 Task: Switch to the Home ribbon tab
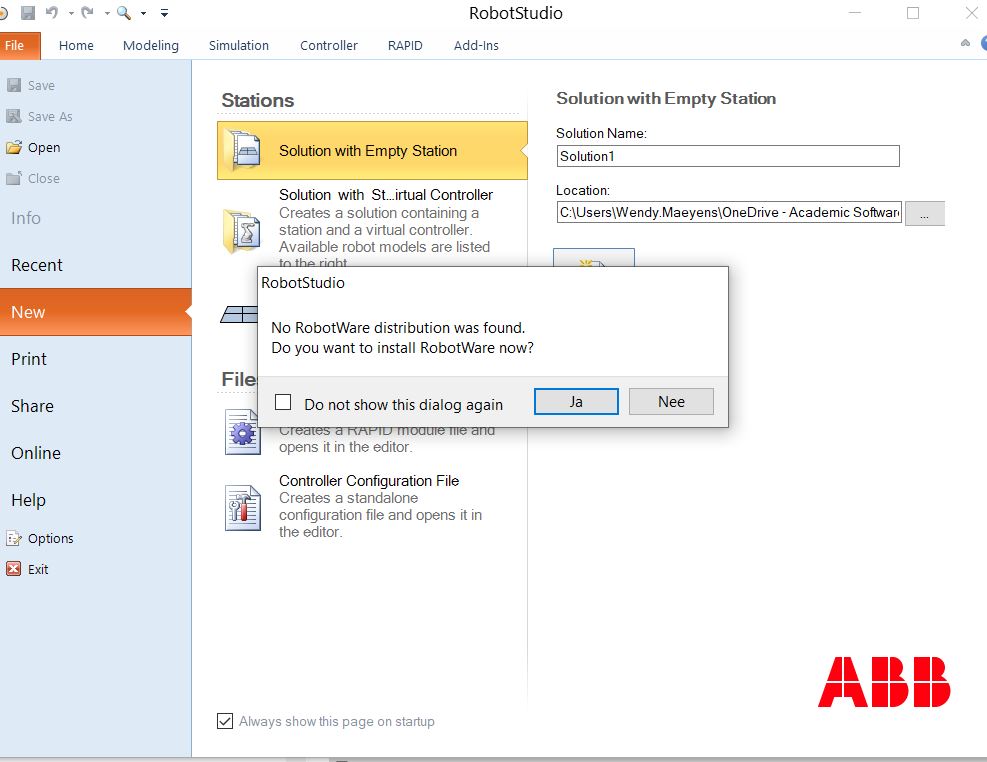click(76, 46)
